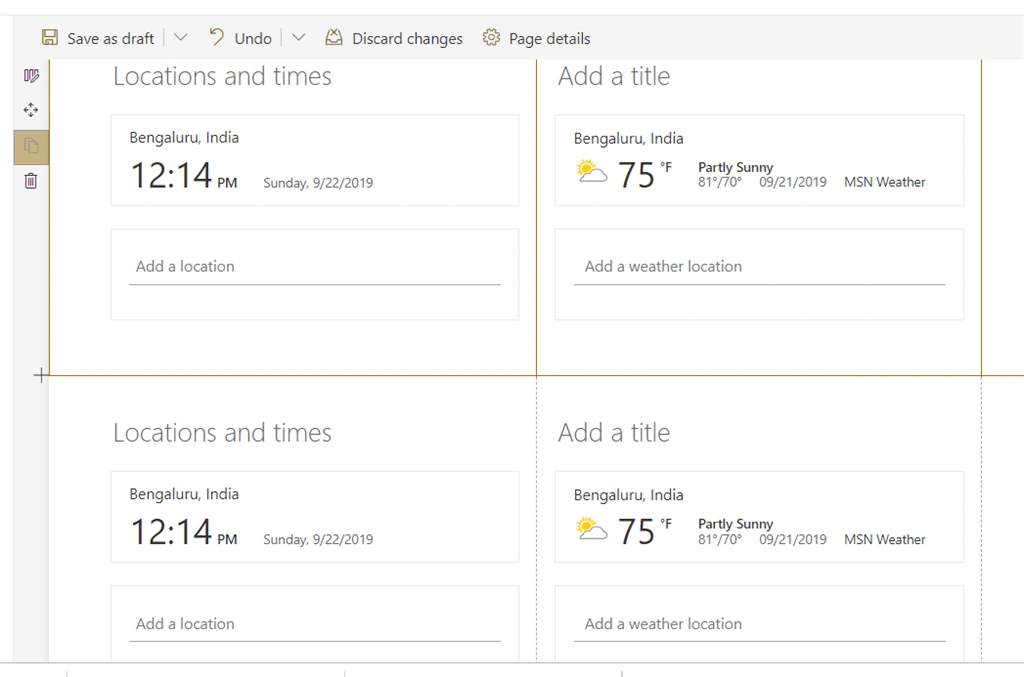Select the bottom 12:14 PM clock time
Image resolution: width=1024 pixels, height=677 pixels.
[x=184, y=532]
